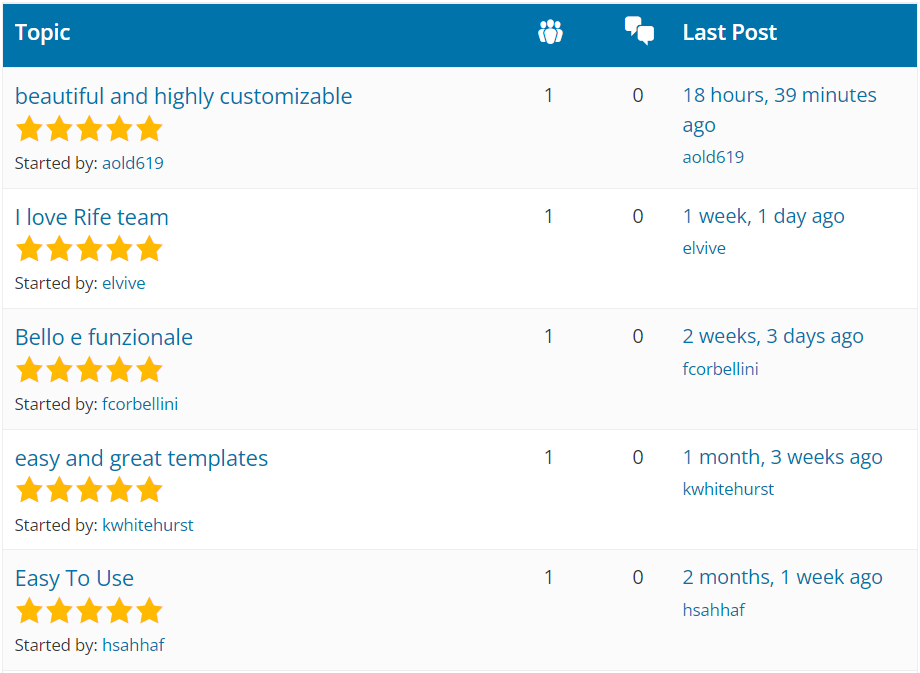Open fcorbellini's profile under Last Post
This screenshot has width=920, height=673.
click(720, 369)
